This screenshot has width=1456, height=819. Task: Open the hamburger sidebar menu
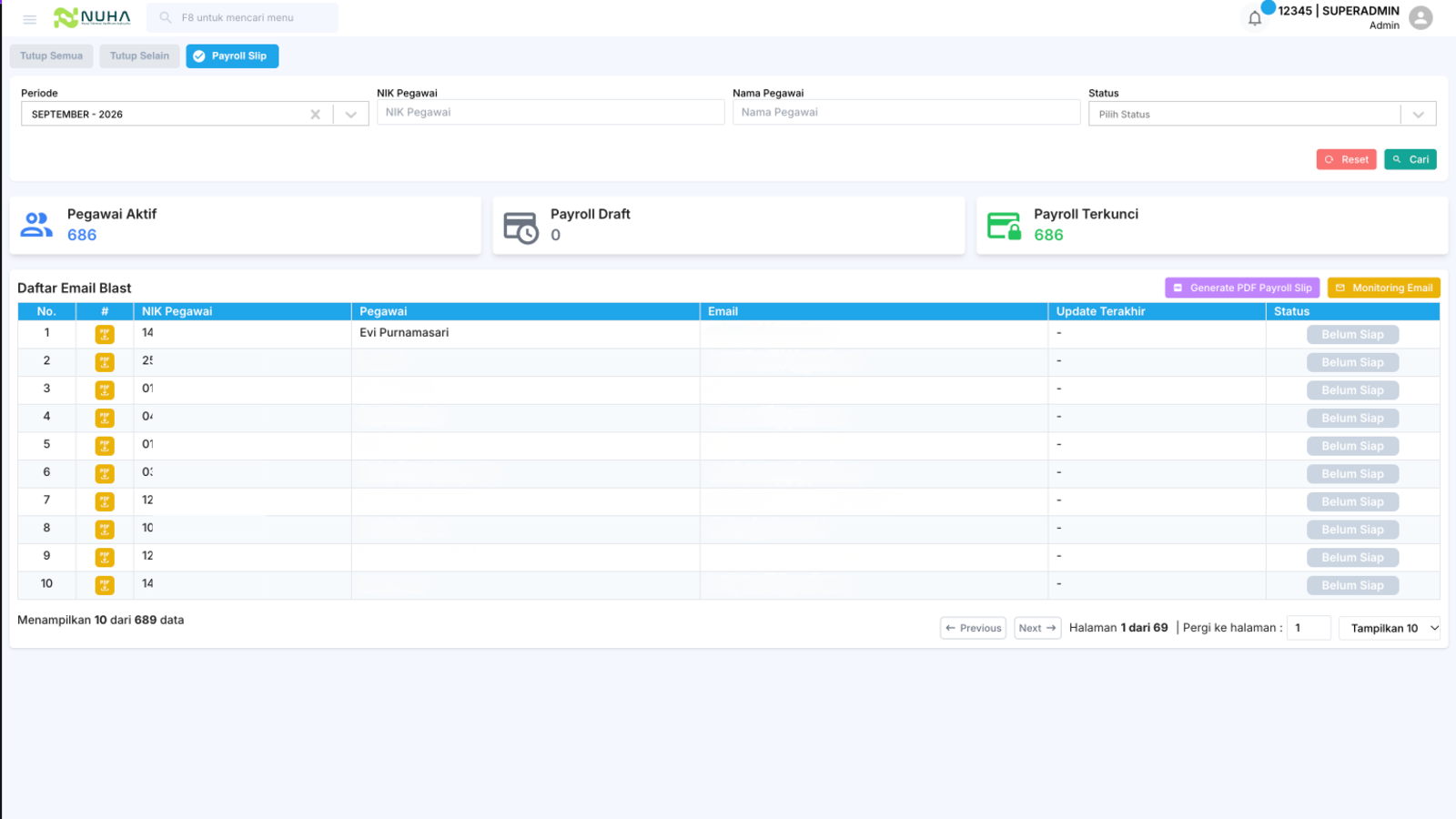pos(29,18)
